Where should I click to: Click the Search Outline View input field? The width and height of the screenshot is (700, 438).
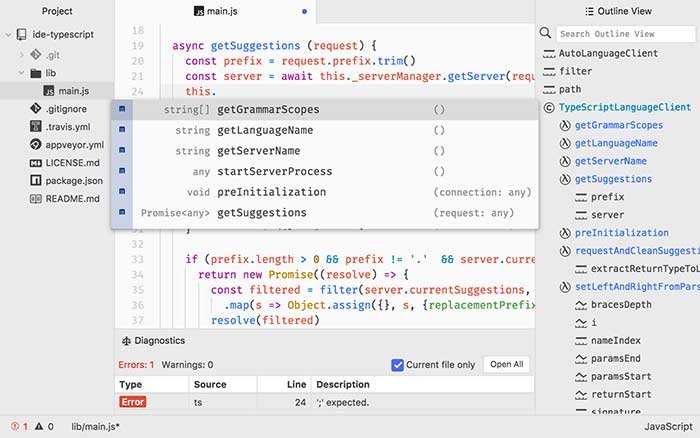(x=625, y=34)
